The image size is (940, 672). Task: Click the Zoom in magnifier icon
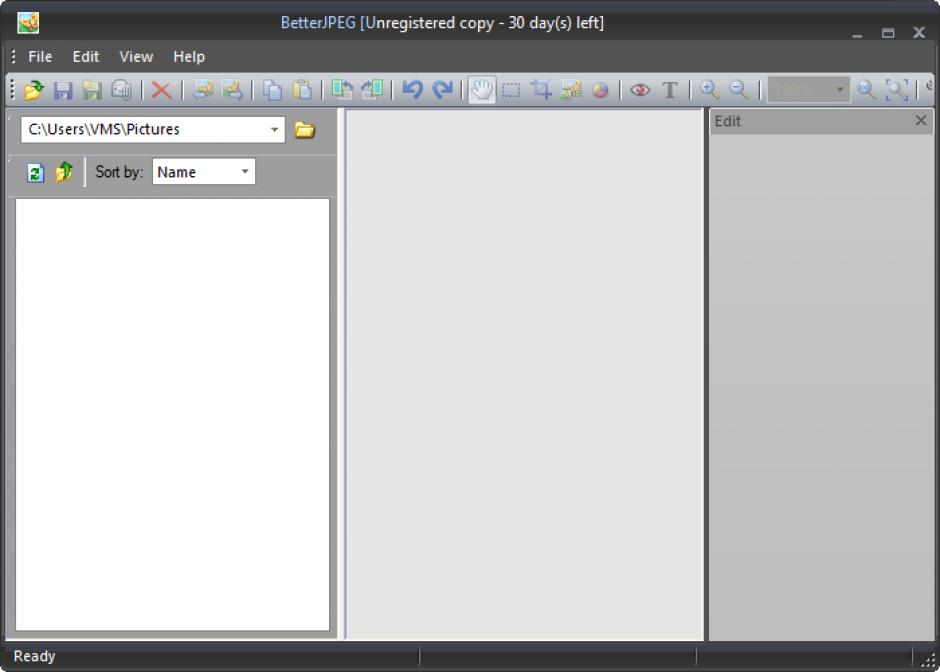point(710,90)
